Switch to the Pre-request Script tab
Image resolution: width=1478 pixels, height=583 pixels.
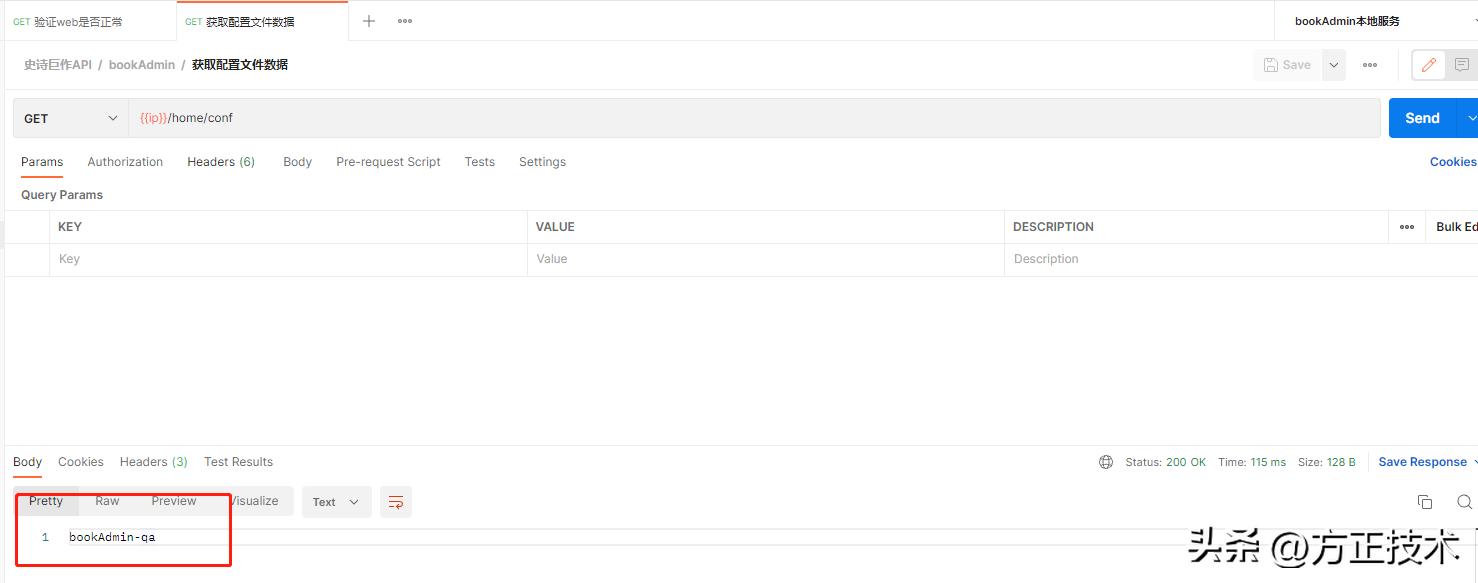(388, 162)
